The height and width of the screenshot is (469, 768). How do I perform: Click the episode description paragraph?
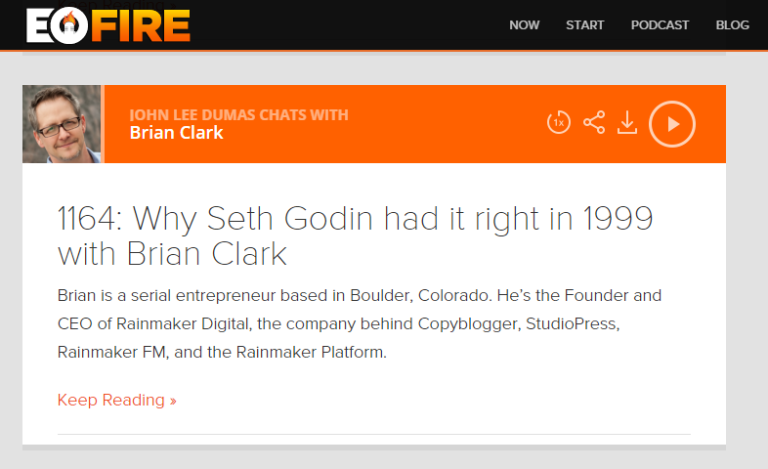360,324
